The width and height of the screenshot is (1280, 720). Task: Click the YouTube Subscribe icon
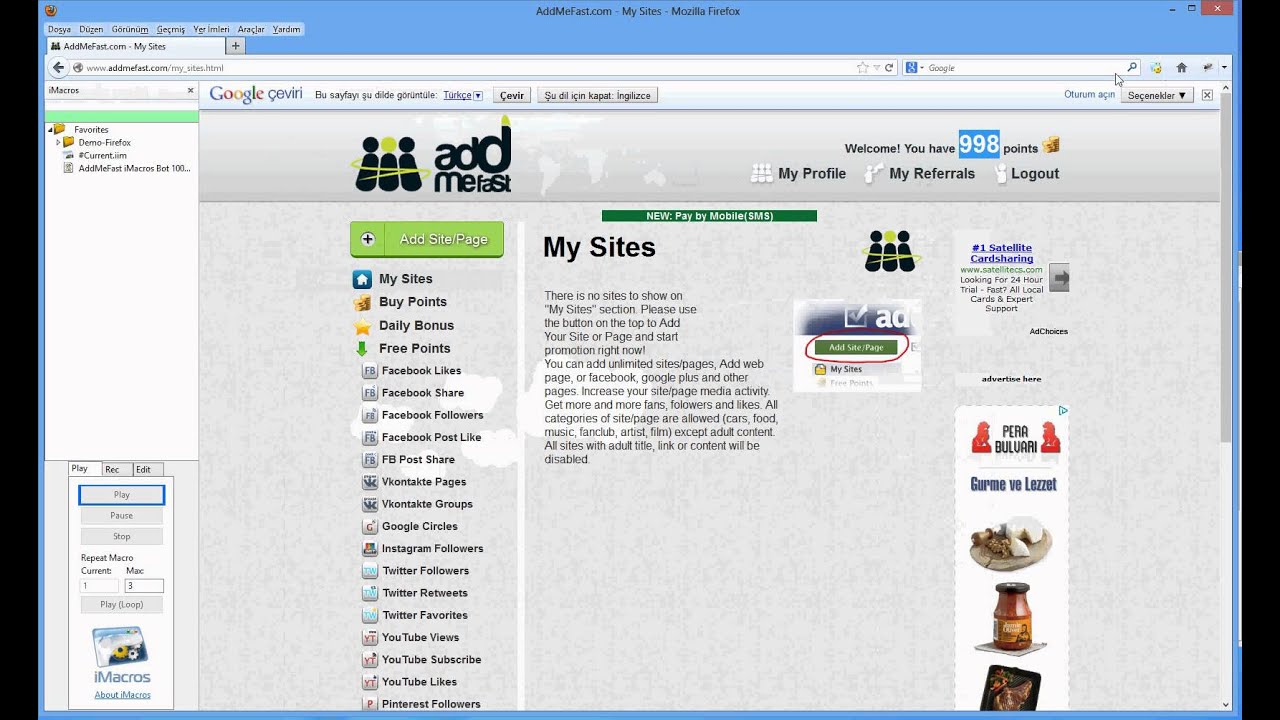coord(370,660)
